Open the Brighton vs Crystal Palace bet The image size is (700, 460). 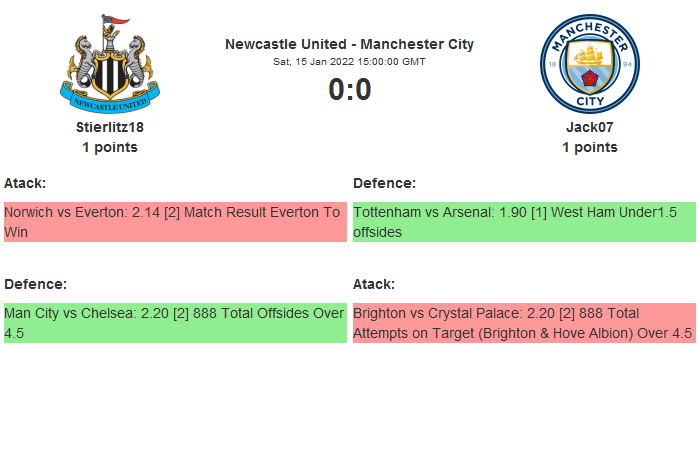[x=524, y=323]
